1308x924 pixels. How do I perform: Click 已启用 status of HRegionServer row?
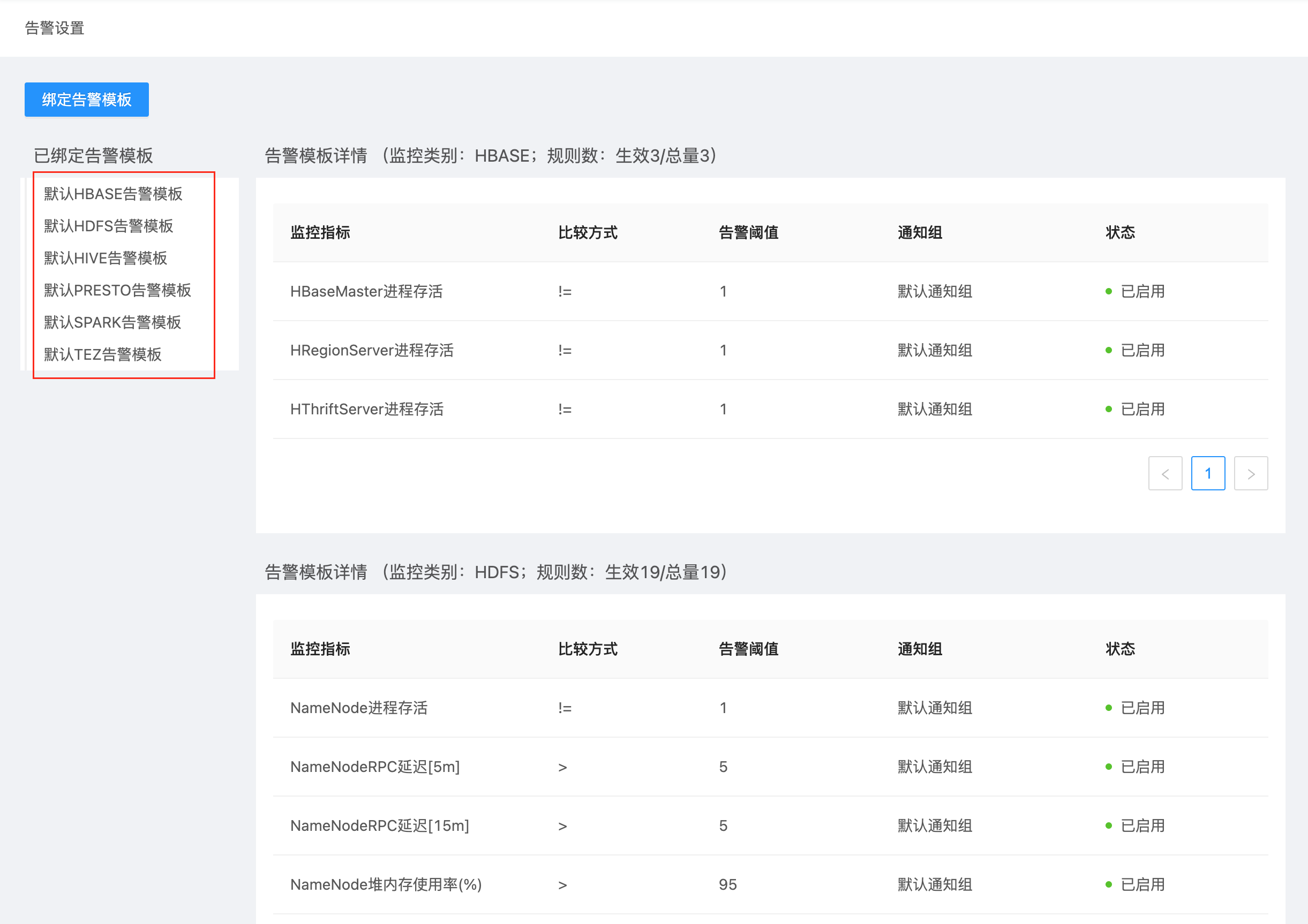pos(1141,351)
